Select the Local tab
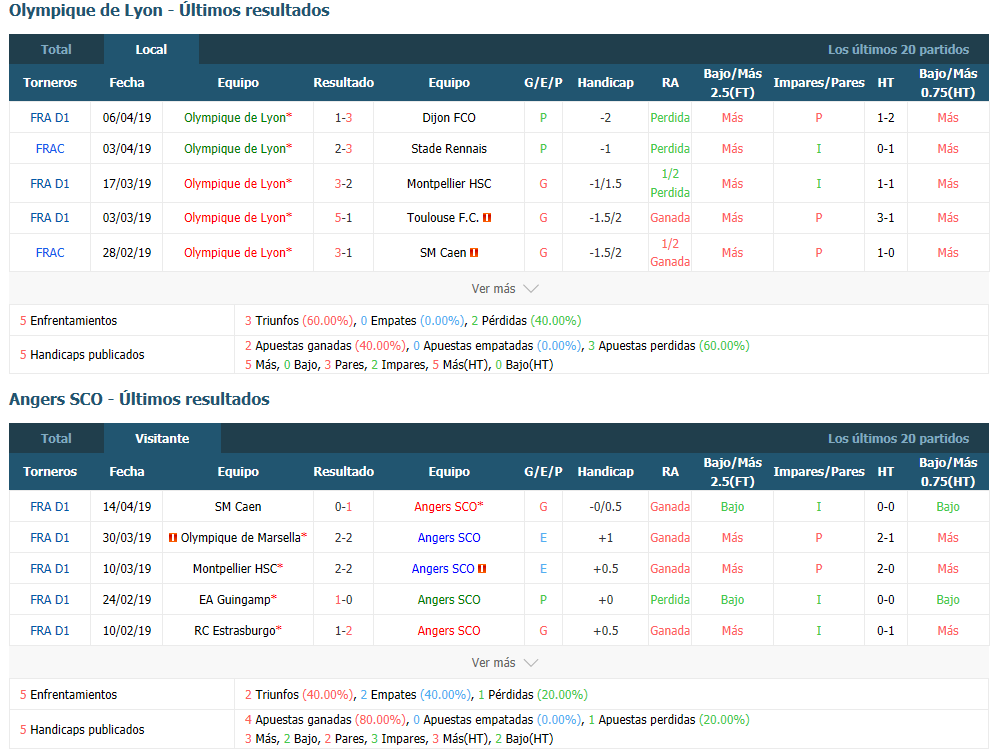998x752 pixels. [151, 50]
